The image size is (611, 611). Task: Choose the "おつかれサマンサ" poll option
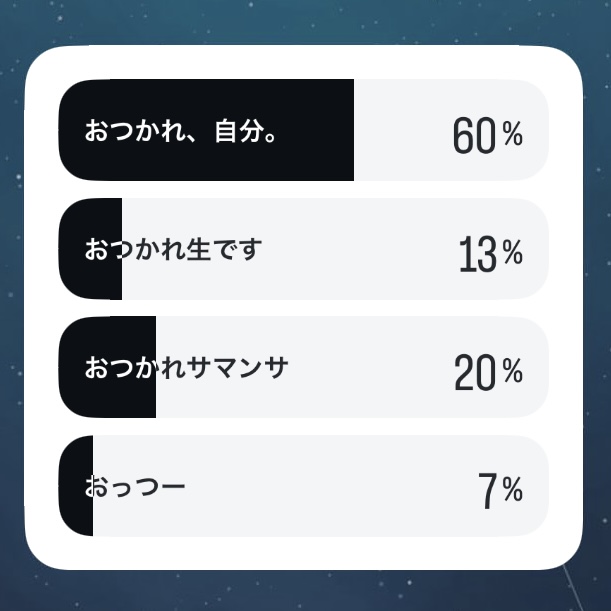(187, 368)
